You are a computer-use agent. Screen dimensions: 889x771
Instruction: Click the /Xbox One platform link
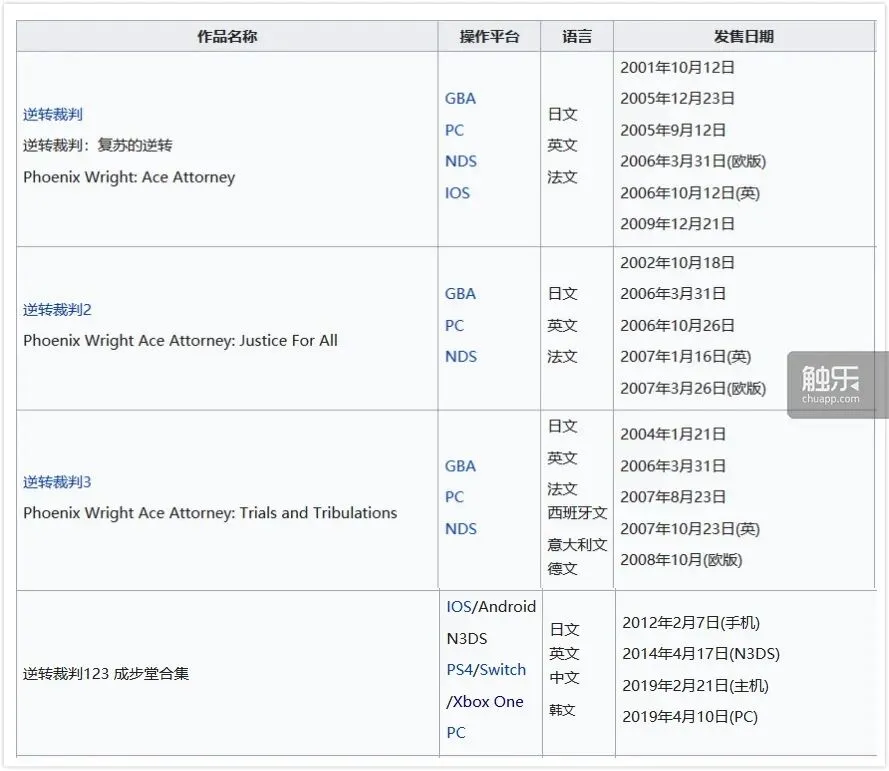pos(485,701)
